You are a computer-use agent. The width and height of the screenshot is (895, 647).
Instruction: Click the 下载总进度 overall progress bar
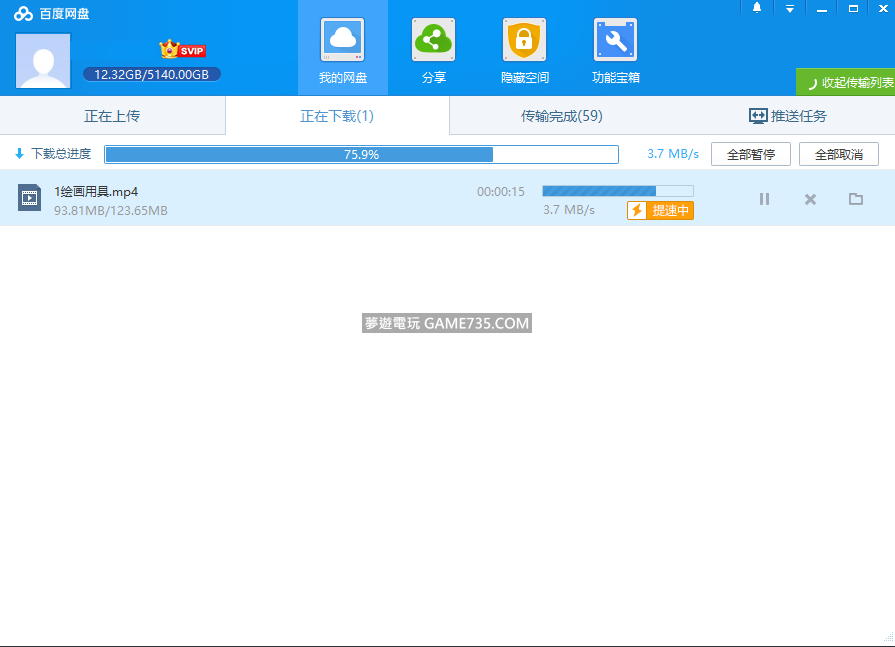pos(361,154)
